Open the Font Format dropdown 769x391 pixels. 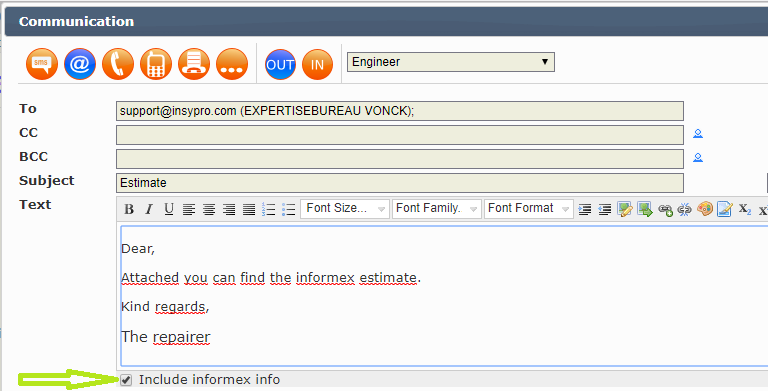tap(528, 209)
